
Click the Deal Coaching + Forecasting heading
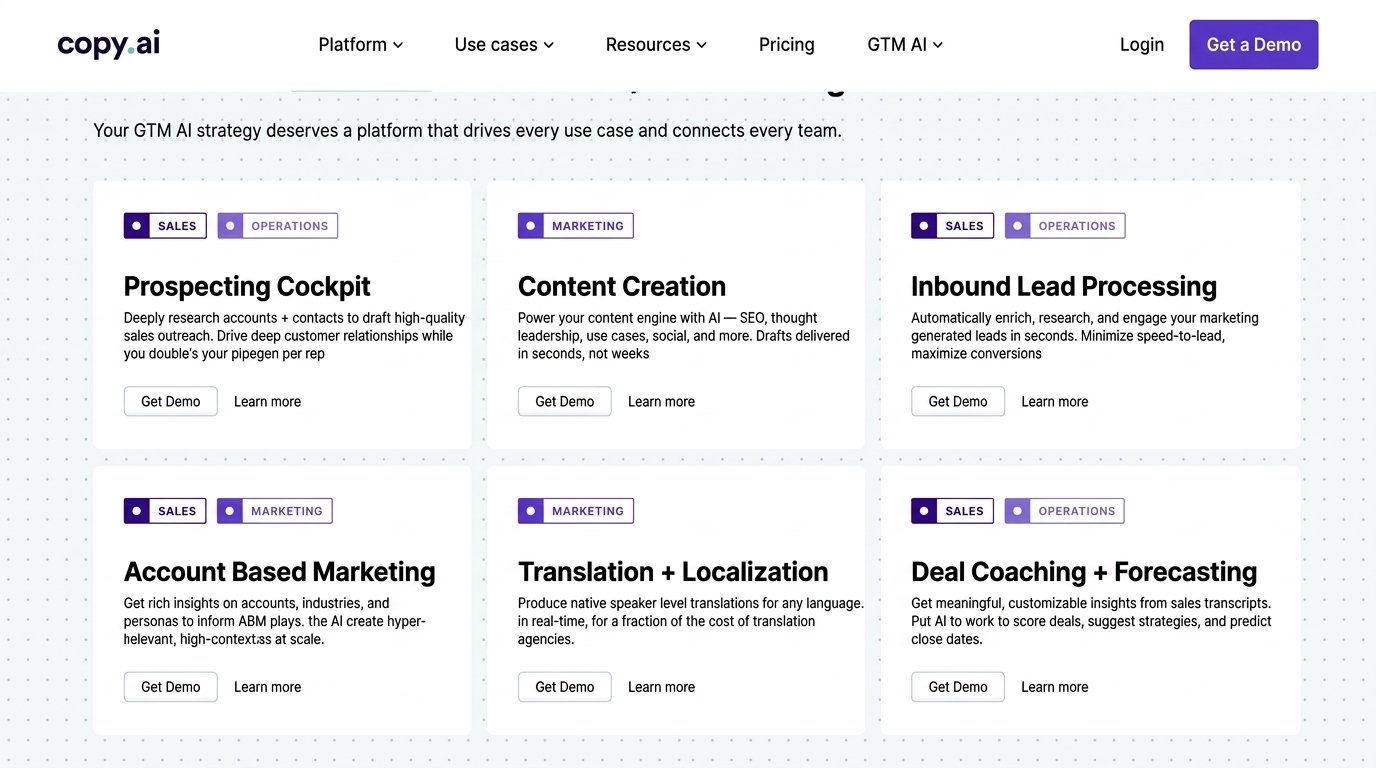point(1084,572)
